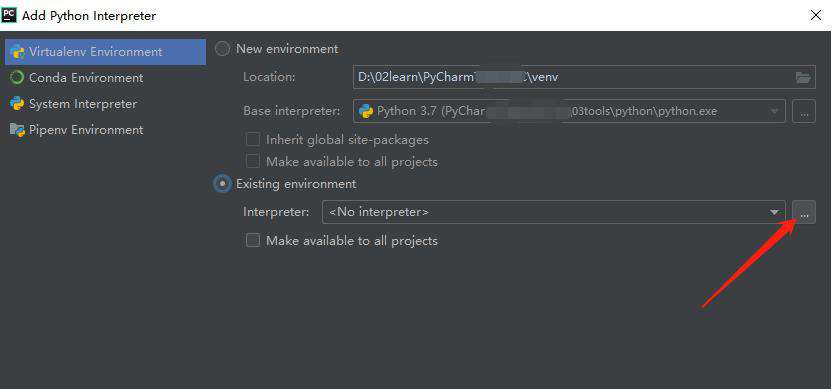Click the Conda Environment green ring icon
The width and height of the screenshot is (835, 389).
pos(18,78)
